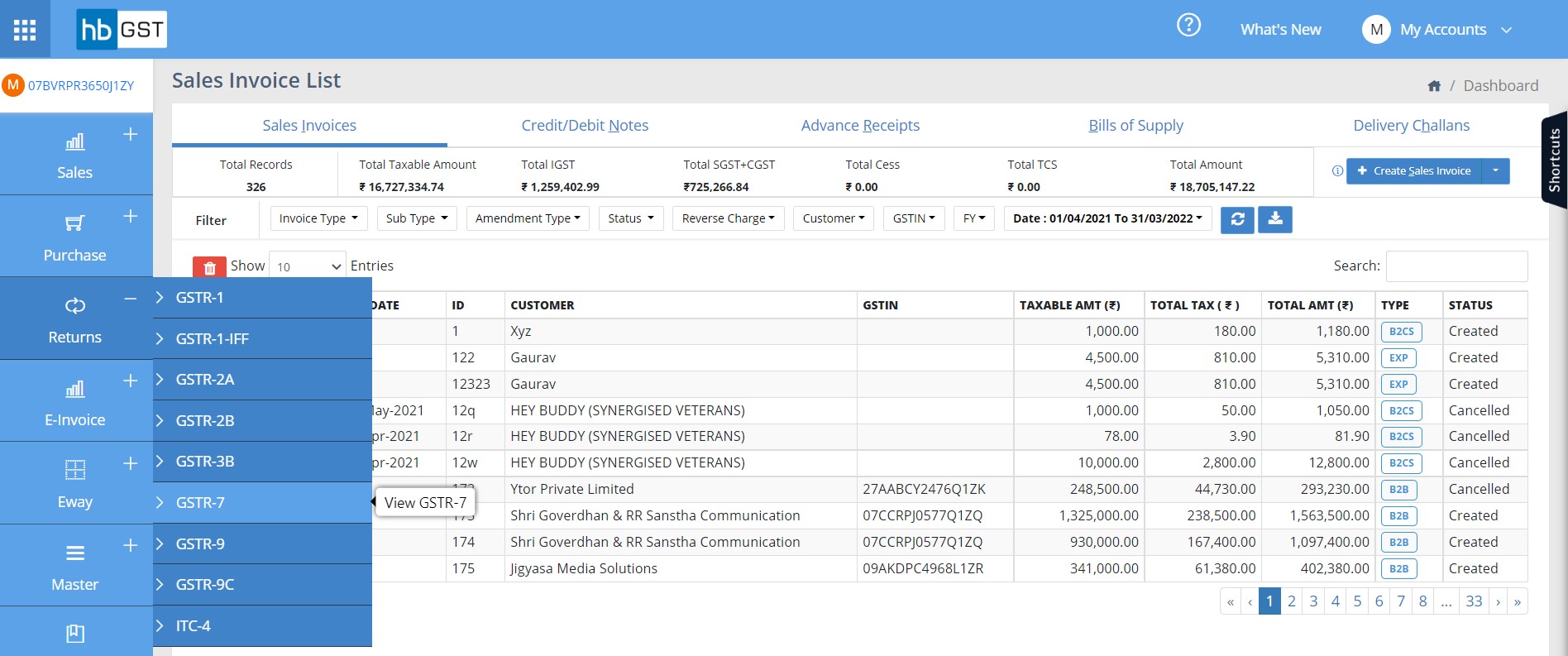Viewport: 1568px width, 656px height.
Task: Collapse Returns with the minus icon
Action: (x=130, y=298)
